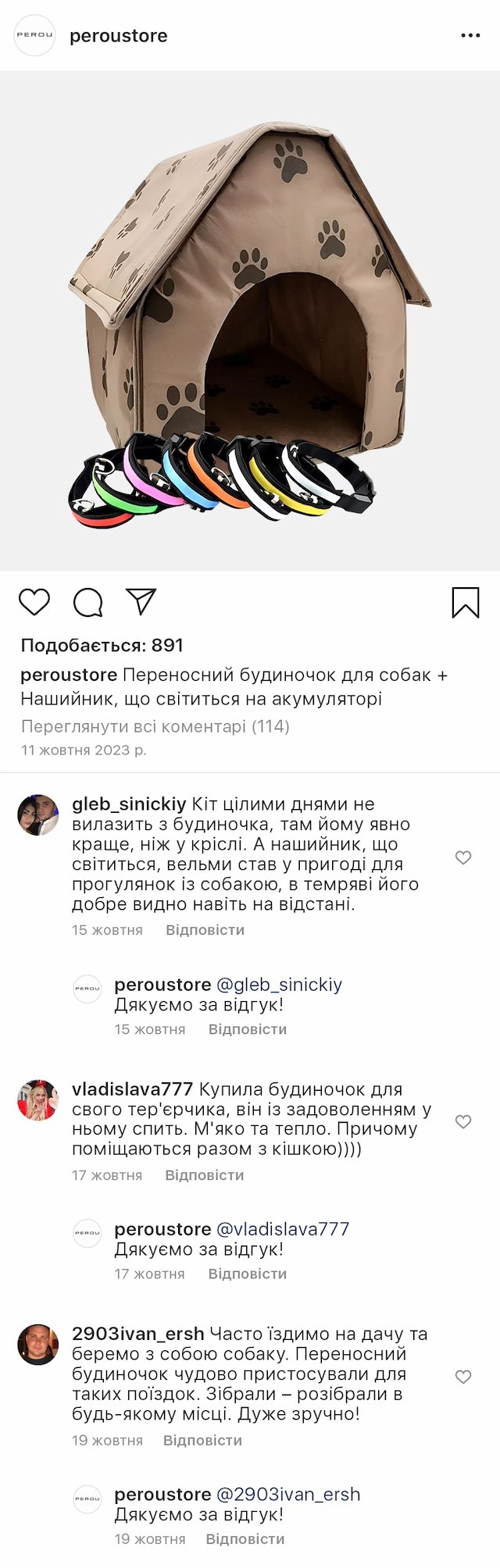Image resolution: width=500 pixels, height=1568 pixels.
Task: Open vladislava777's profile picture
Action: pyautogui.click(x=37, y=1099)
